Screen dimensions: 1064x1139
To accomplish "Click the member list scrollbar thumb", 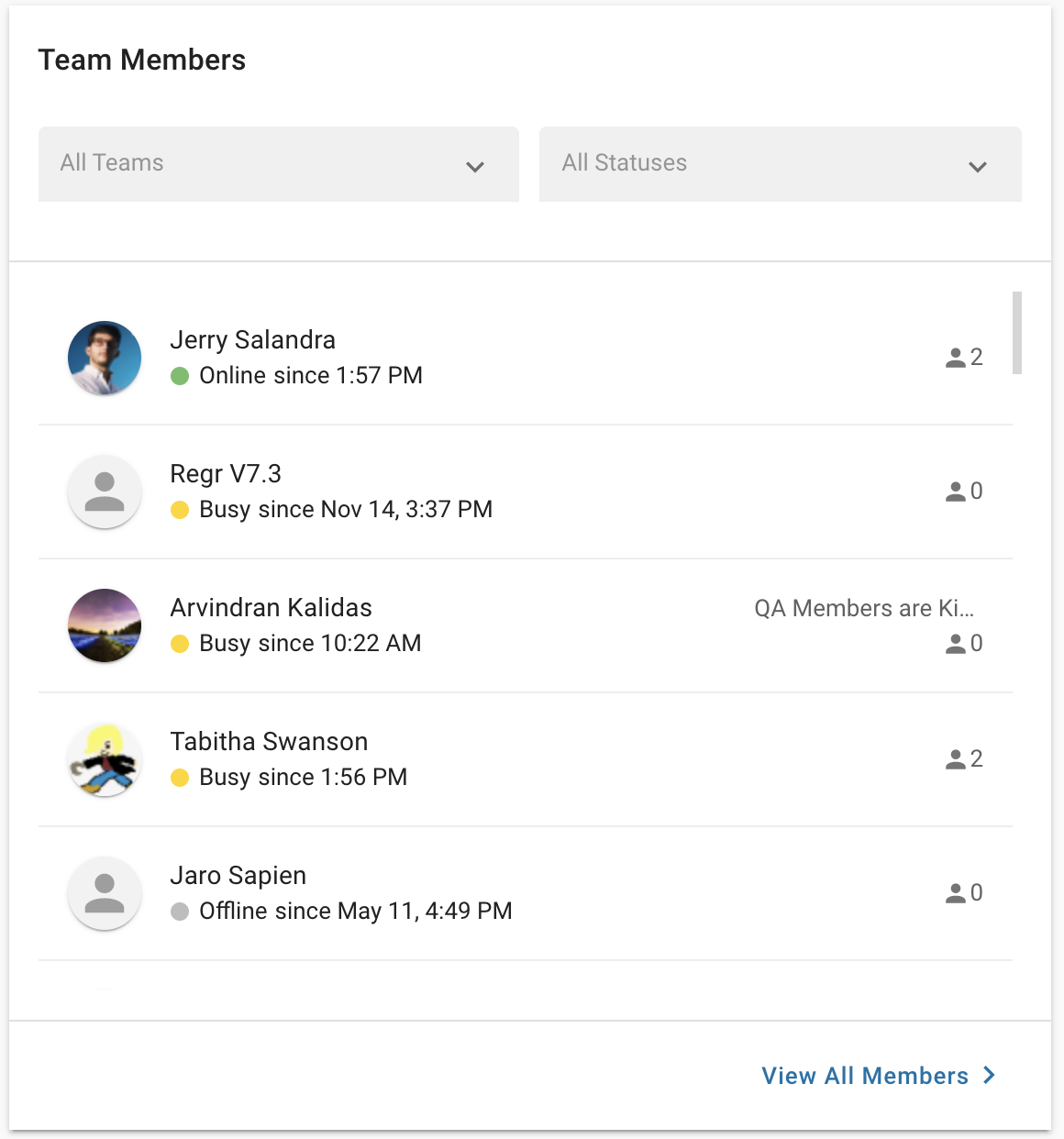I will point(1017,333).
